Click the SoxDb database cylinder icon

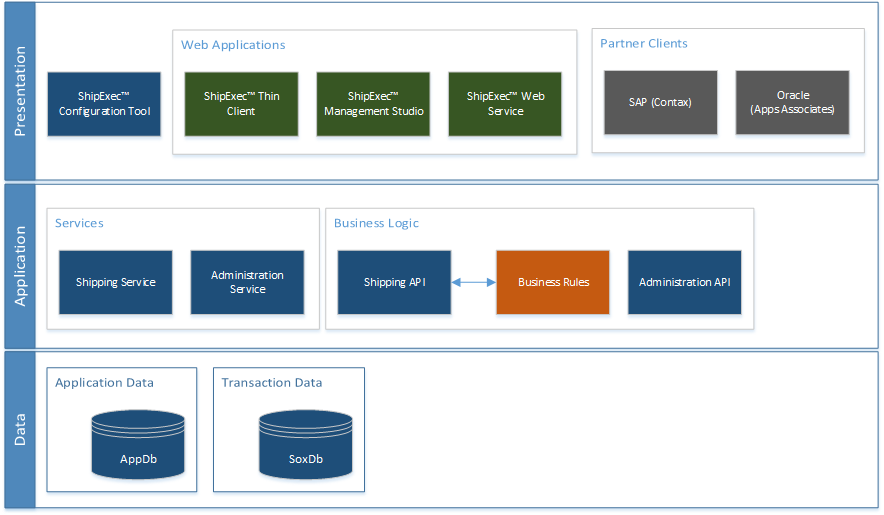click(x=305, y=443)
